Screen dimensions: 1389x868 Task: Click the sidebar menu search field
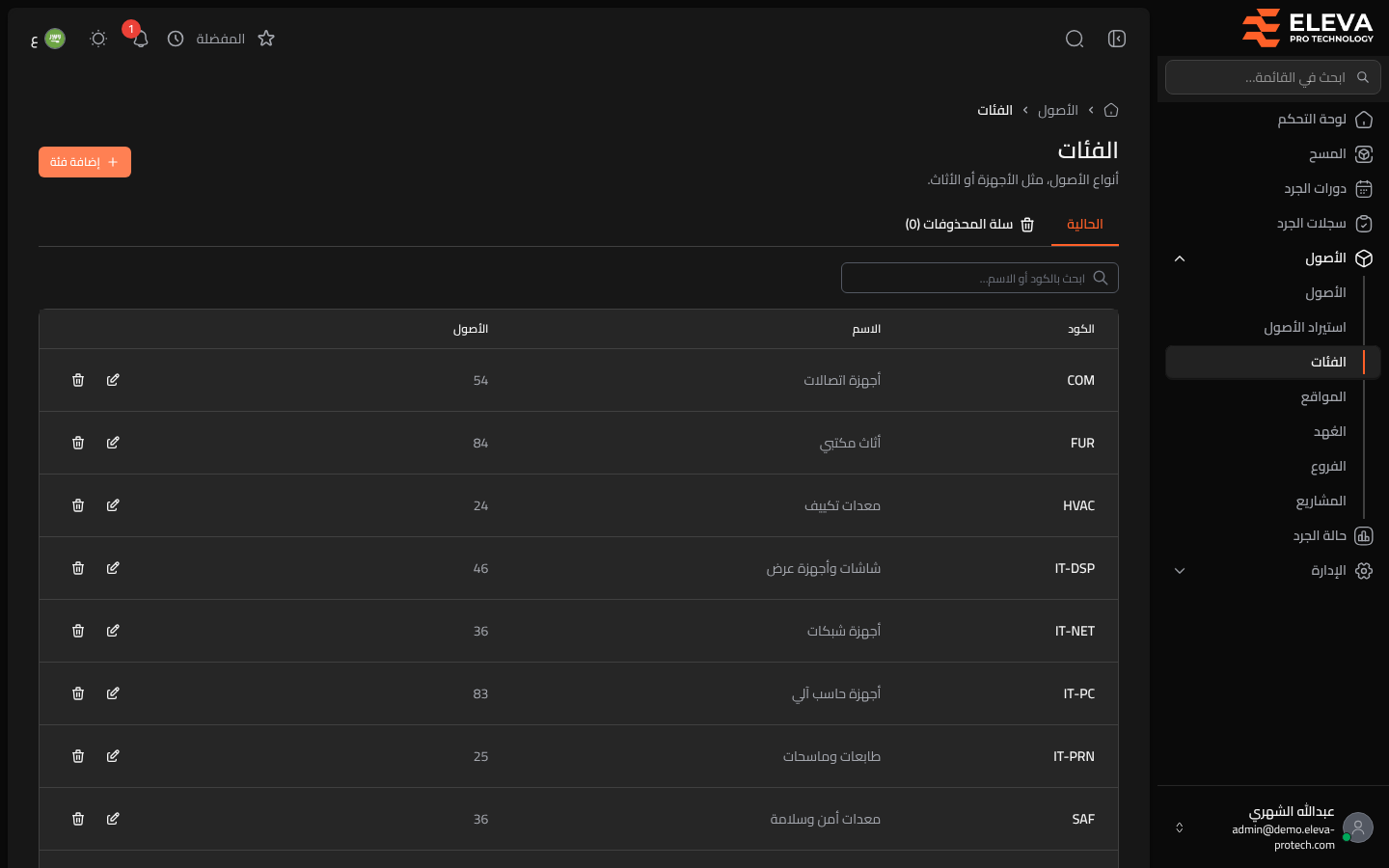(x=1273, y=77)
